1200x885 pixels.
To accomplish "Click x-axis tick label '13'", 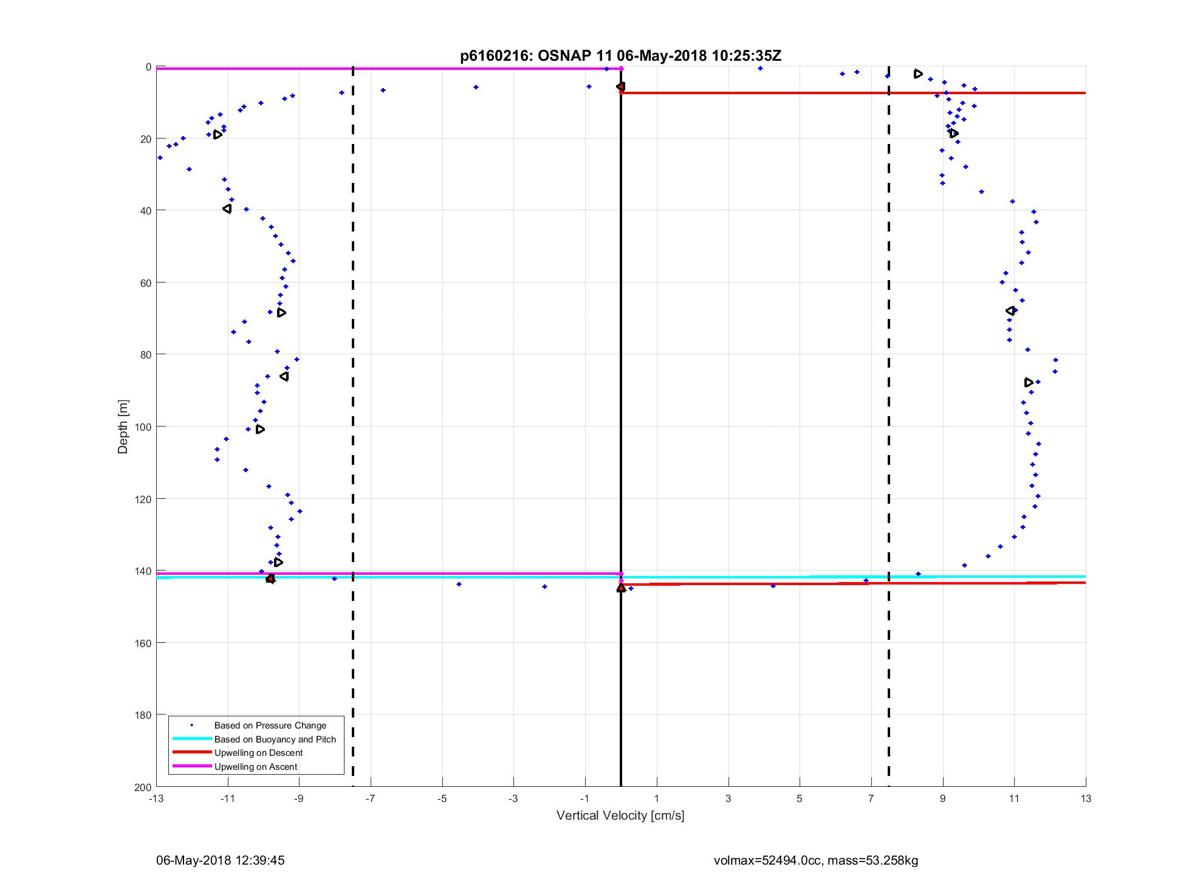I will pyautogui.click(x=1085, y=798).
